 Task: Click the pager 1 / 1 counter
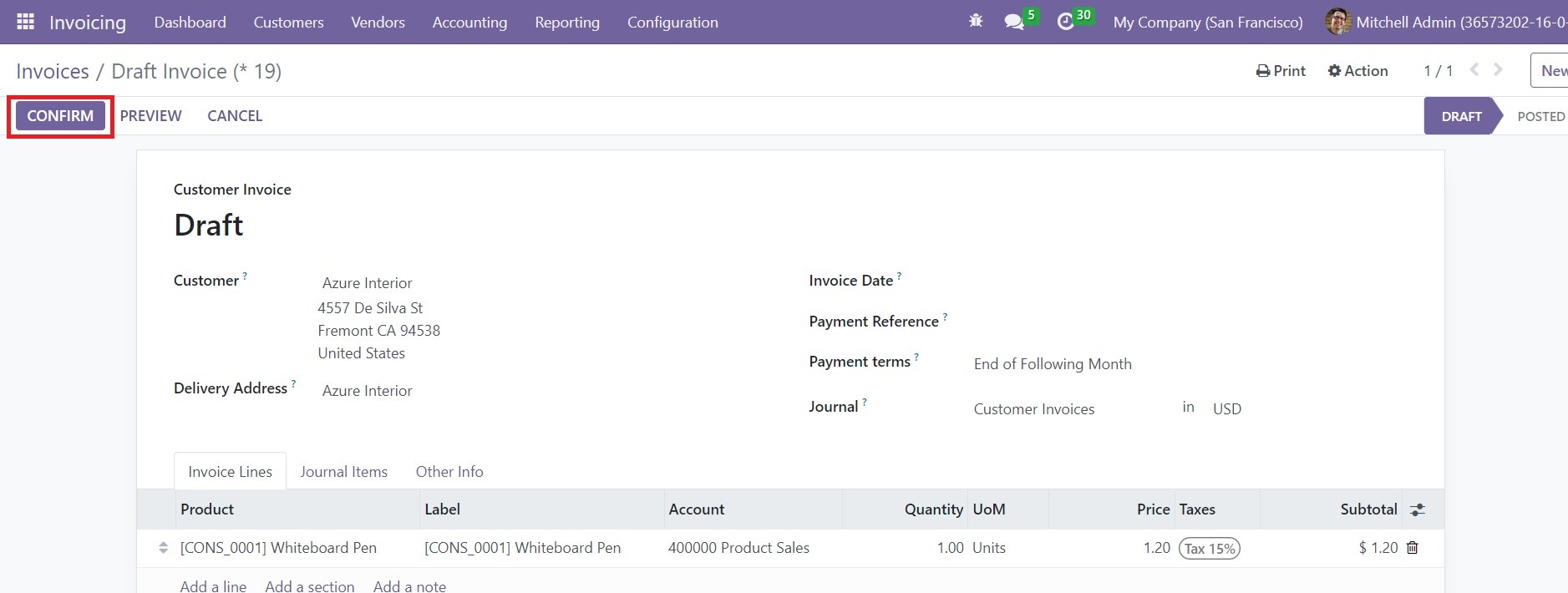coord(1438,71)
